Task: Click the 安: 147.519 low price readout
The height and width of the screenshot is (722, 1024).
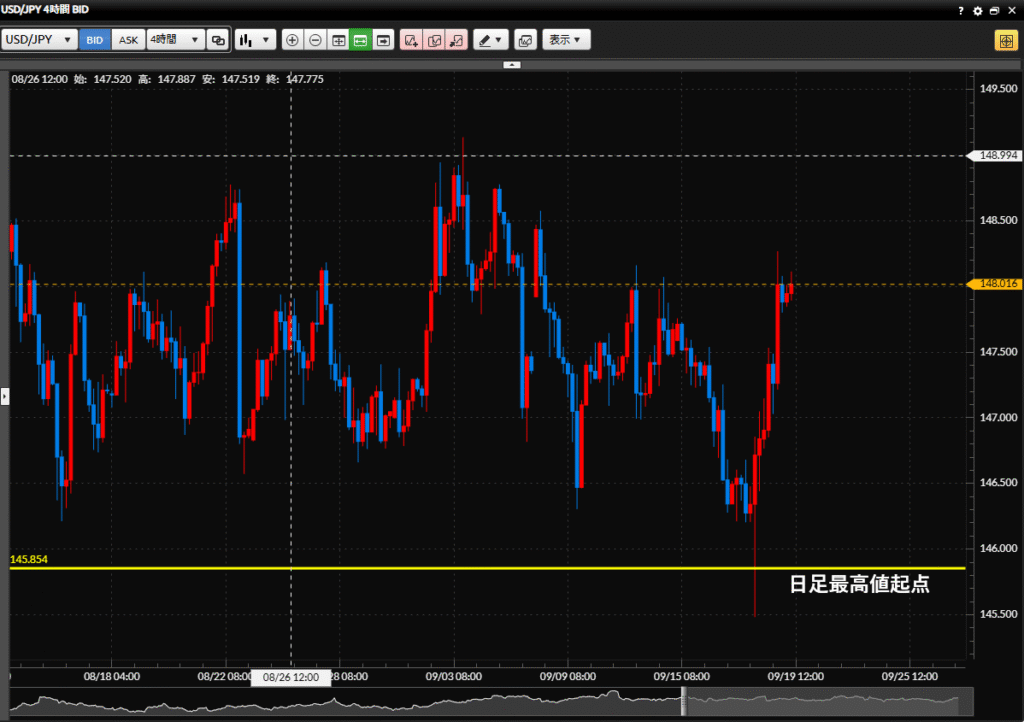Action: (x=231, y=79)
